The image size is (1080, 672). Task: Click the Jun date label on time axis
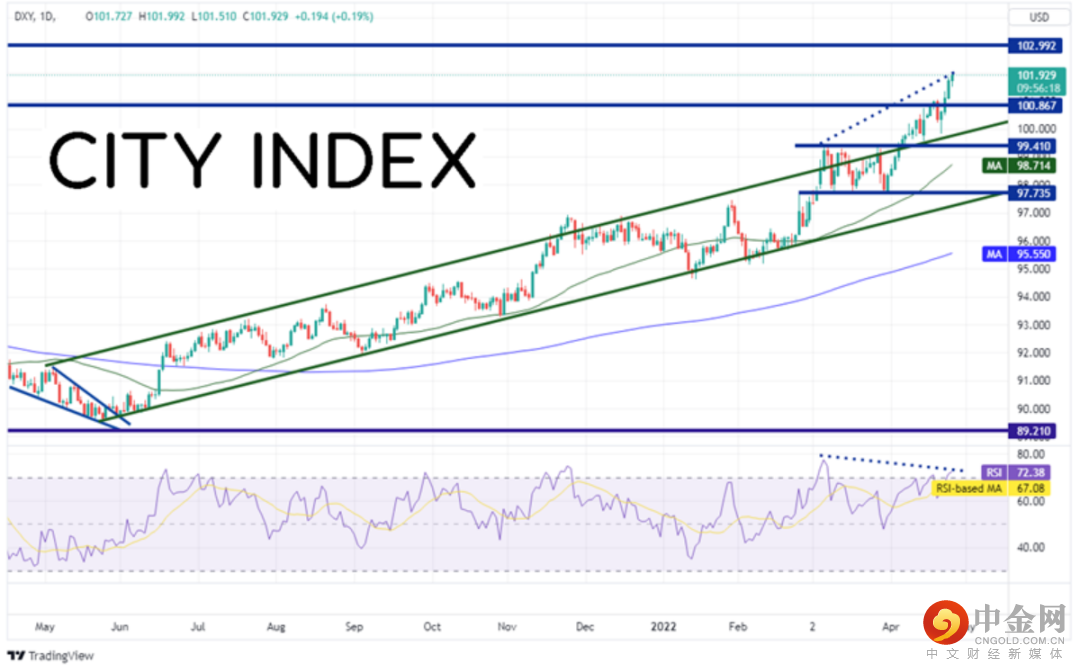(x=120, y=627)
